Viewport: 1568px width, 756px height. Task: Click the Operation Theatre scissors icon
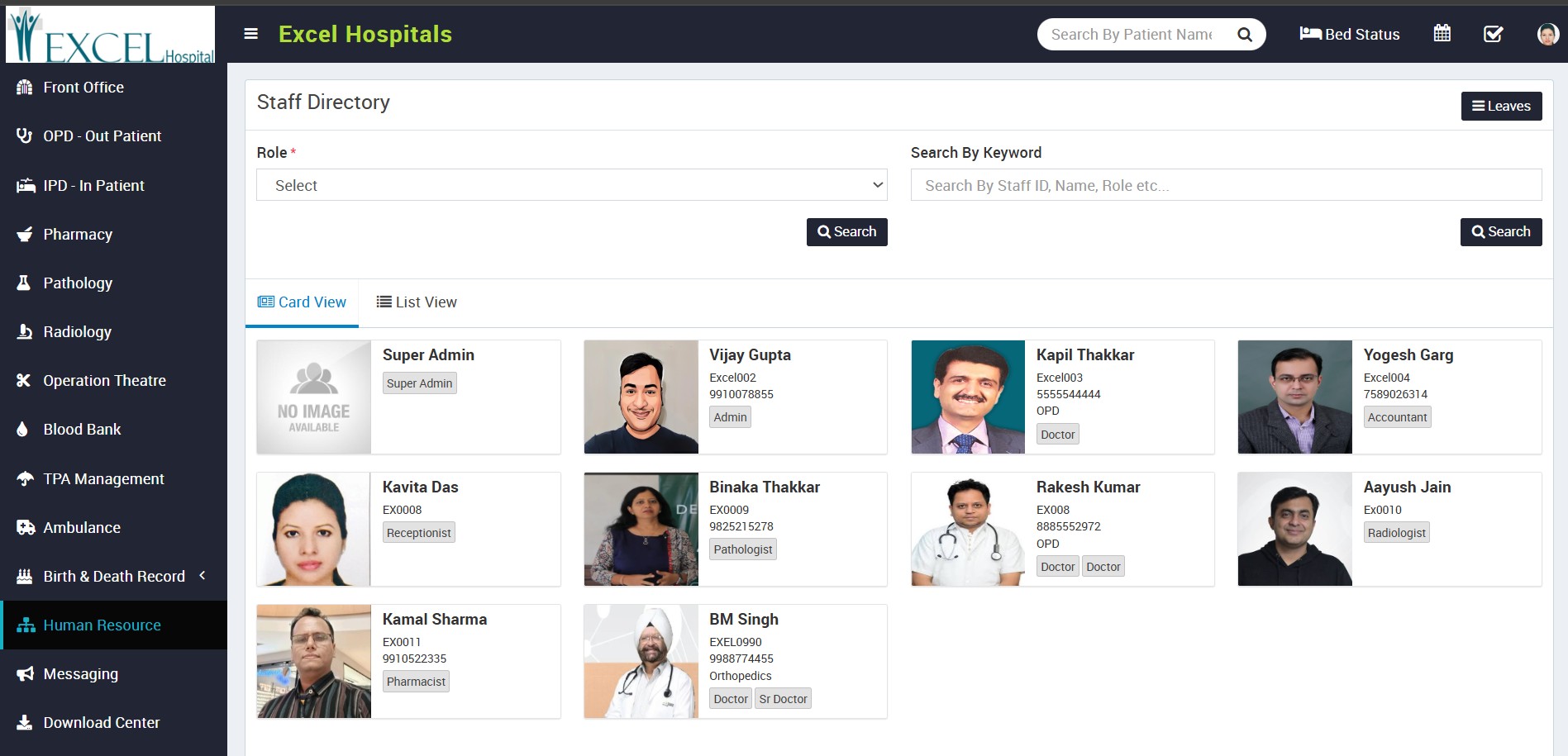coord(24,381)
